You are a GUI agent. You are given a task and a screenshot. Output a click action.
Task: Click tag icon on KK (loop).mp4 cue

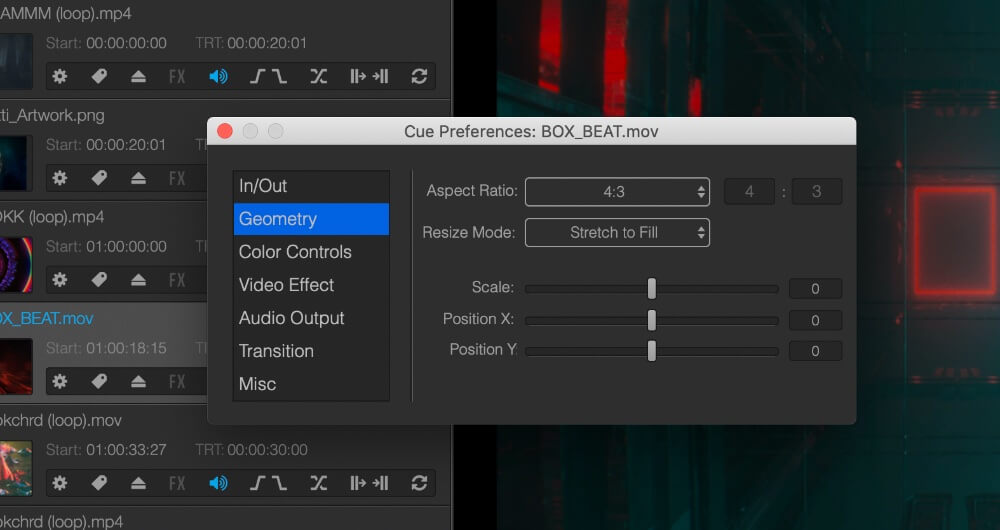(99, 279)
